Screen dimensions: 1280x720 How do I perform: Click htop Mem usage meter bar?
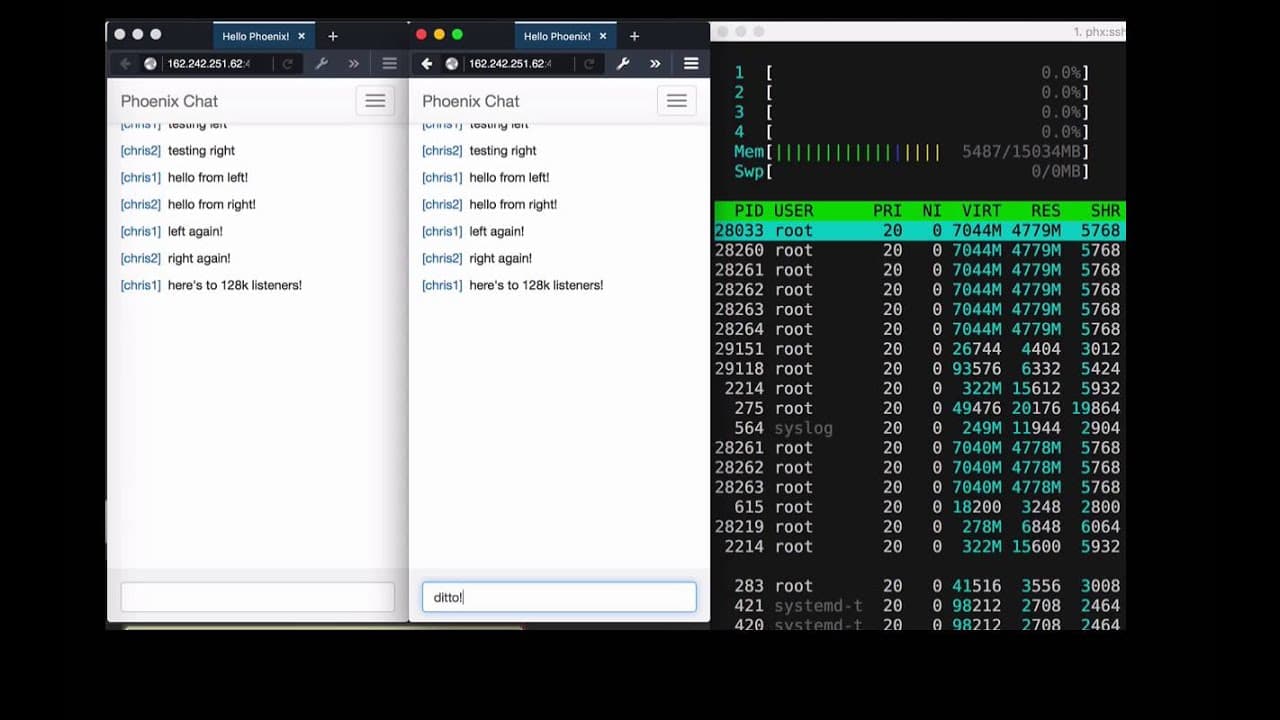pos(911,152)
